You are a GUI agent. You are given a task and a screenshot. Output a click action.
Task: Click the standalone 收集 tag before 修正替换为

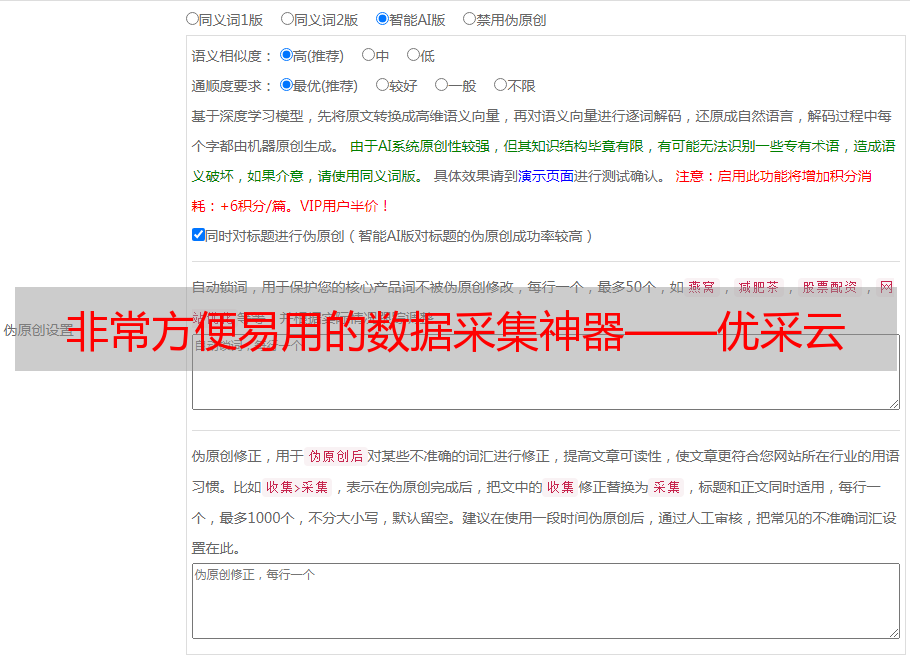560,487
